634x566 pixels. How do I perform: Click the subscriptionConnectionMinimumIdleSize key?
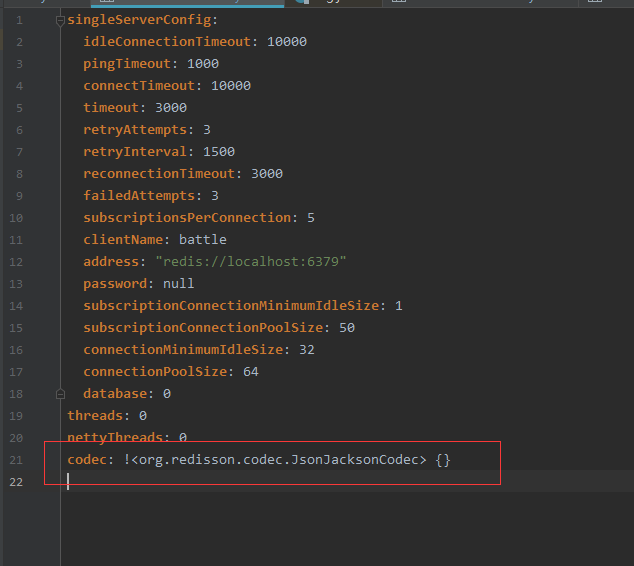point(231,306)
